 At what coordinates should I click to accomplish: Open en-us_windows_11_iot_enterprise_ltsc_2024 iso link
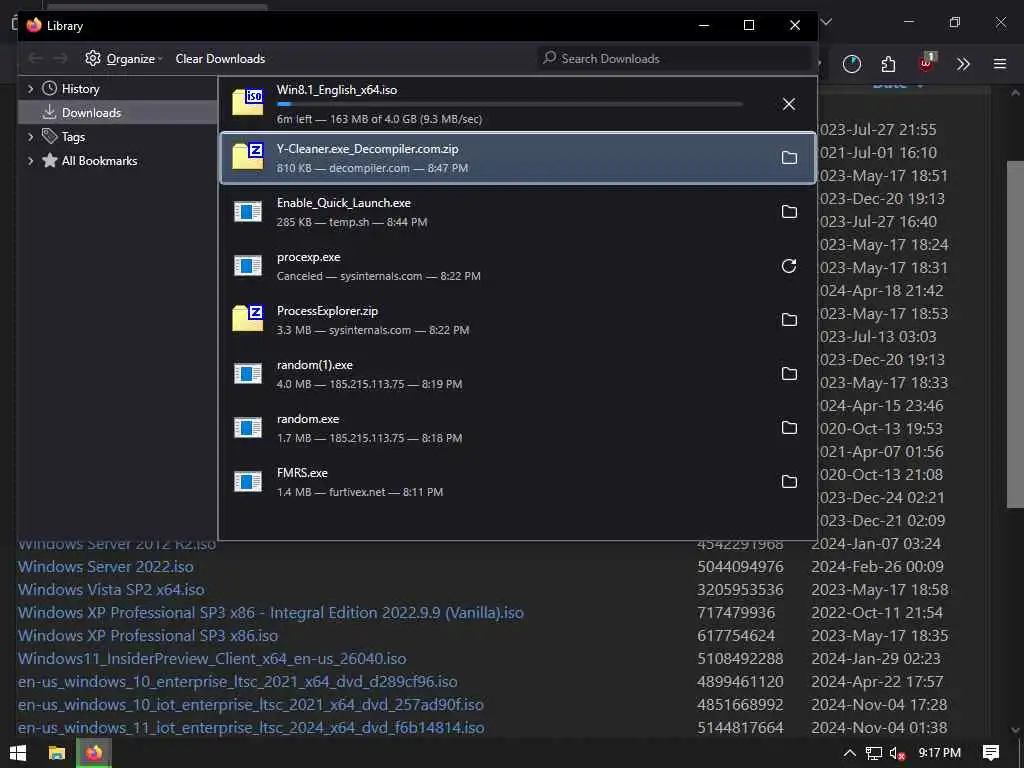251,728
